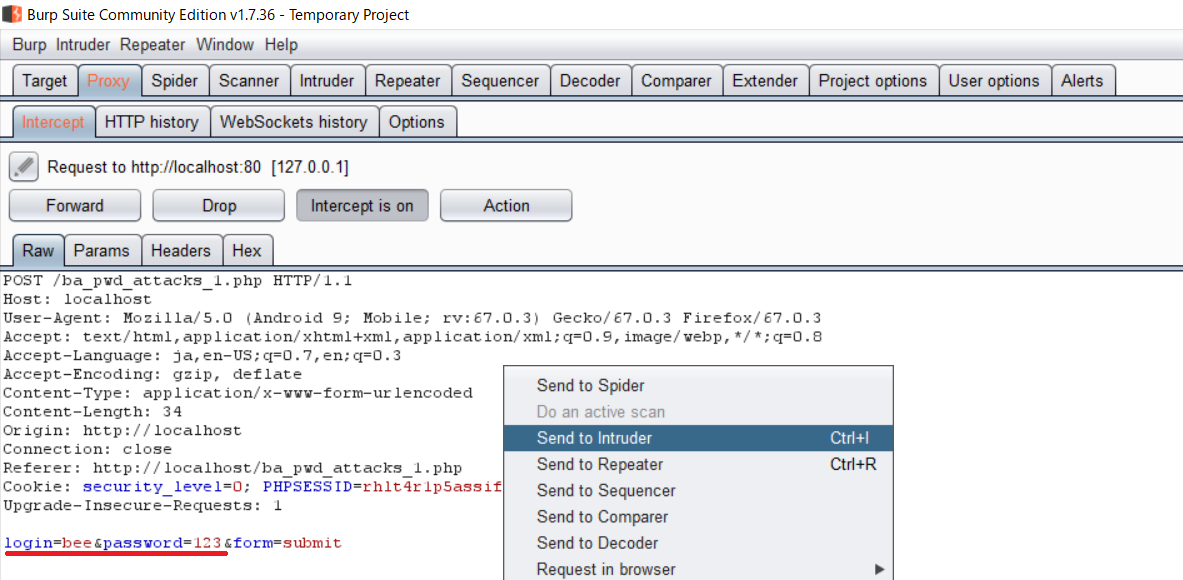The width and height of the screenshot is (1183, 580).
Task: Click the security_level cookie parameter
Action: pos(163,486)
